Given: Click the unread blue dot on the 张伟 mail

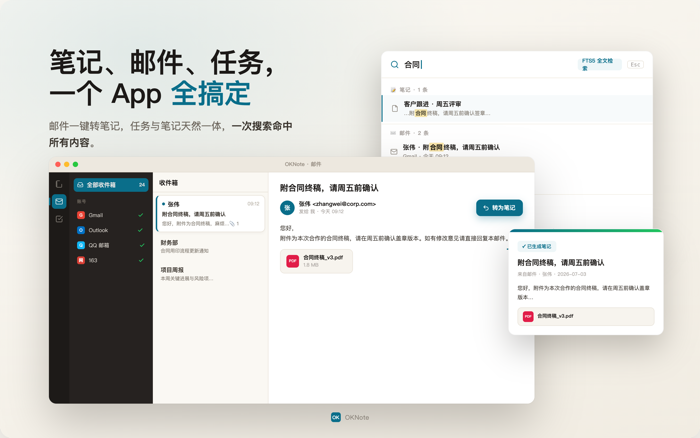Looking at the screenshot, I should pyautogui.click(x=163, y=204).
